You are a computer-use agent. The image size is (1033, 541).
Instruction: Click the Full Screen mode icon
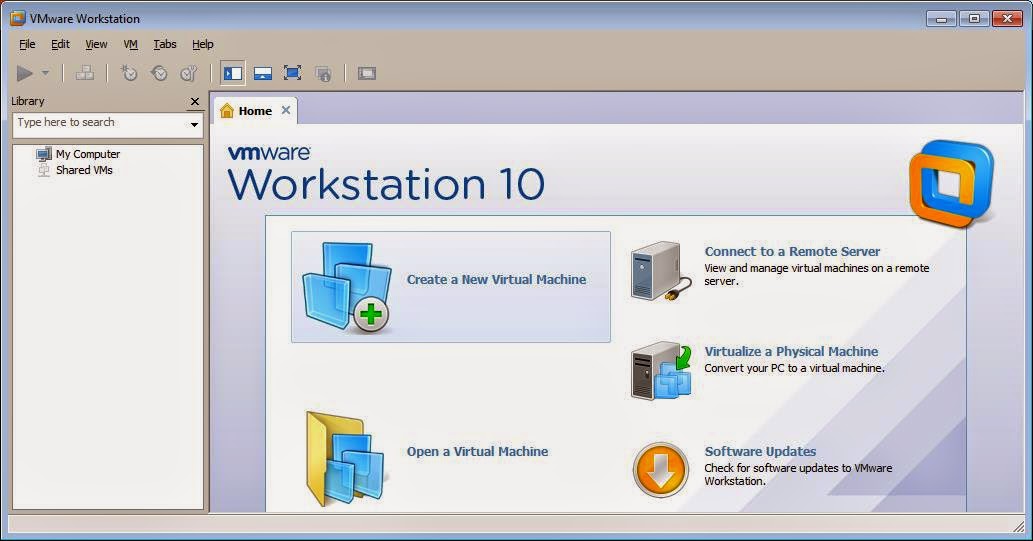point(293,73)
